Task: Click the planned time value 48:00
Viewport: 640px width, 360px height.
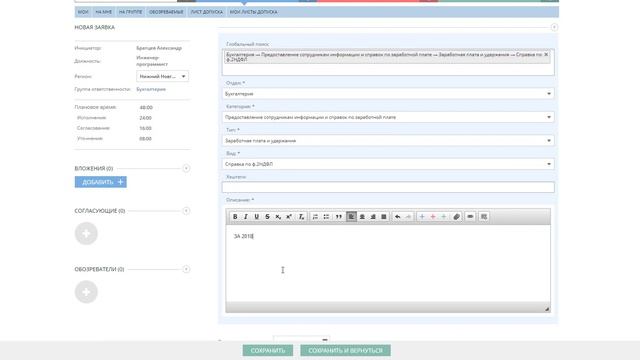Action: (146, 108)
